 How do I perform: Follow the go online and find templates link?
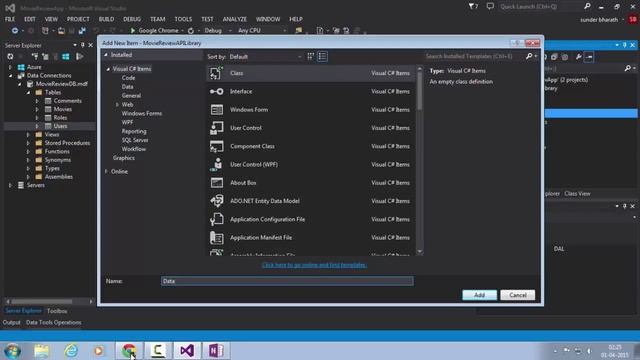(x=314, y=265)
